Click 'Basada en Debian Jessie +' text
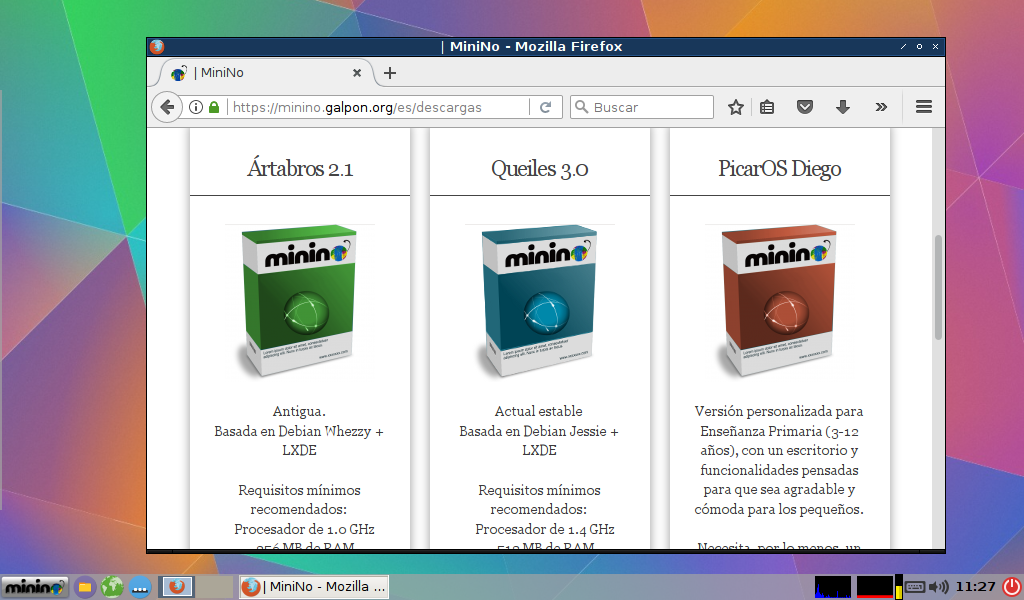The image size is (1024, 600). click(539, 431)
